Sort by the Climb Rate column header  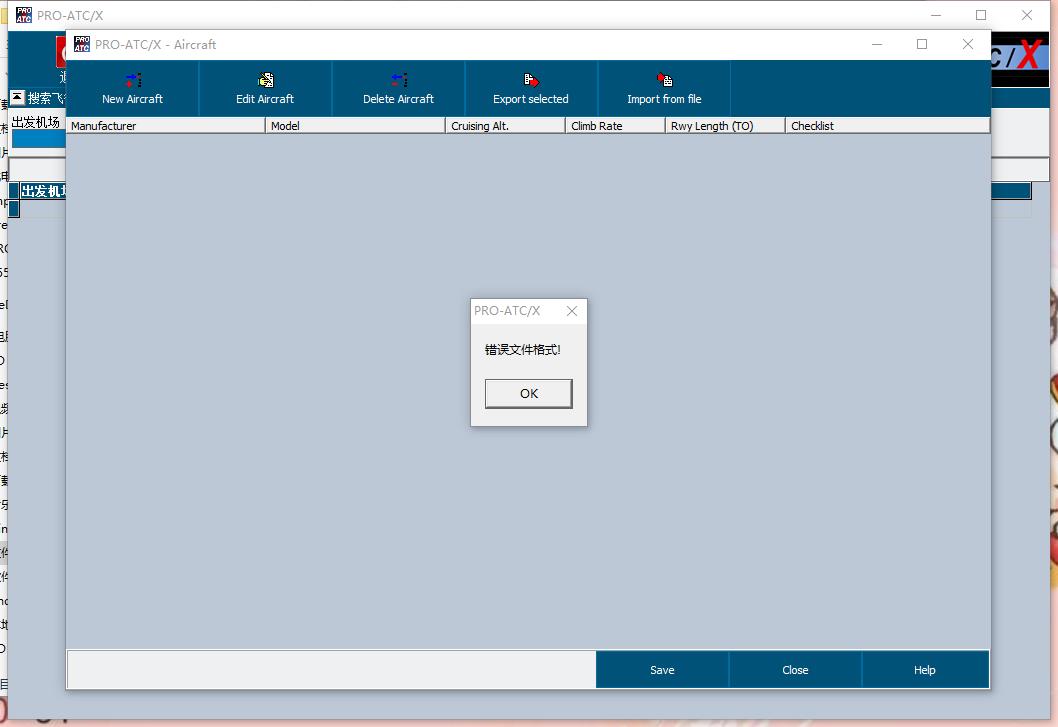[615, 126]
